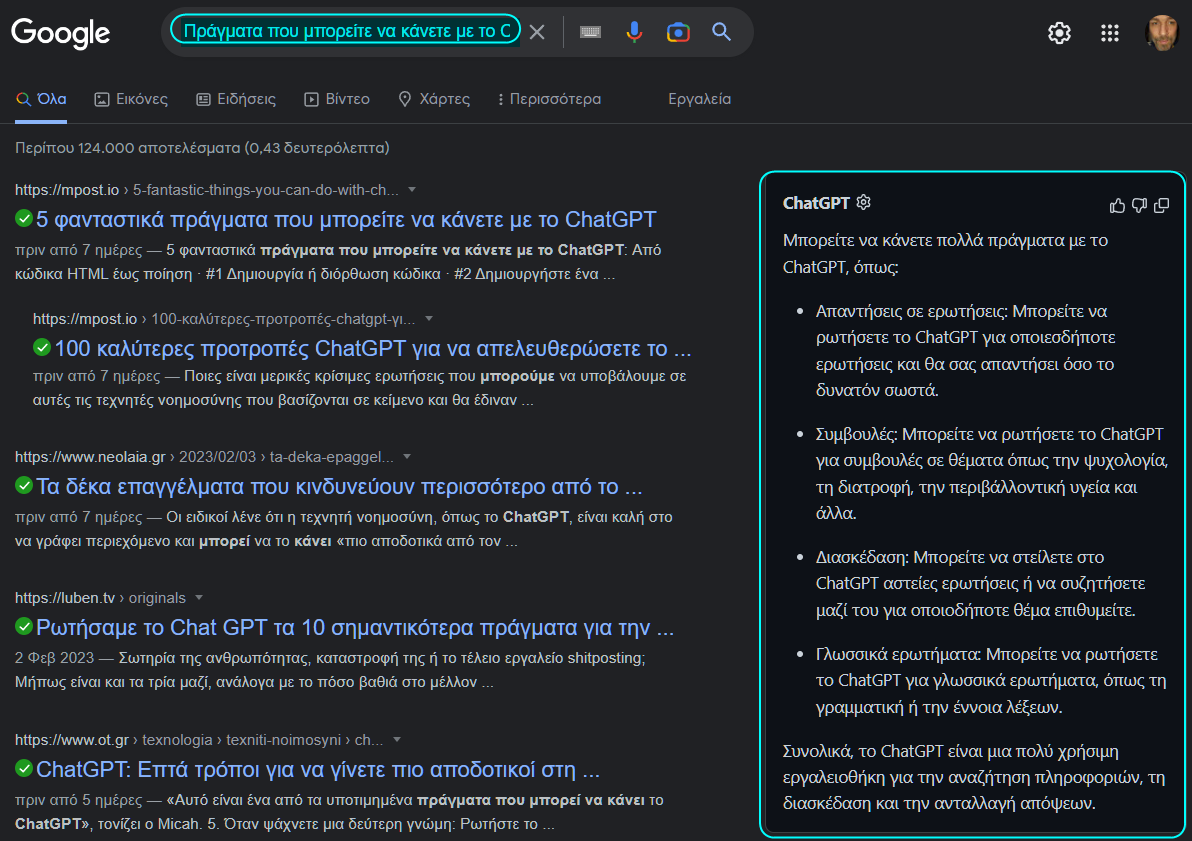The height and width of the screenshot is (841, 1192).
Task: Click the snippet 'Οι ειδικοί λένε ότι η τεχνητή νοημοσύνη'
Action: point(344,528)
